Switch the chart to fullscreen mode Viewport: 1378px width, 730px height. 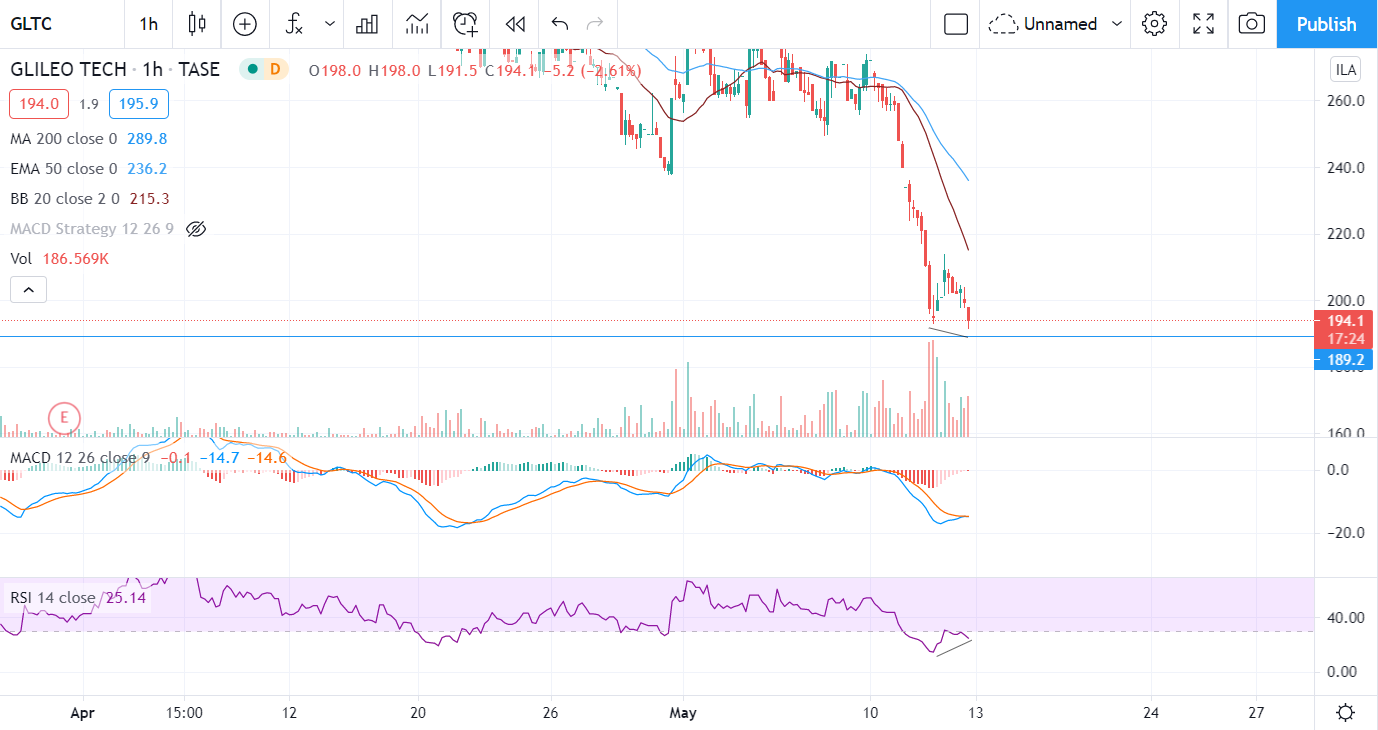(1204, 24)
